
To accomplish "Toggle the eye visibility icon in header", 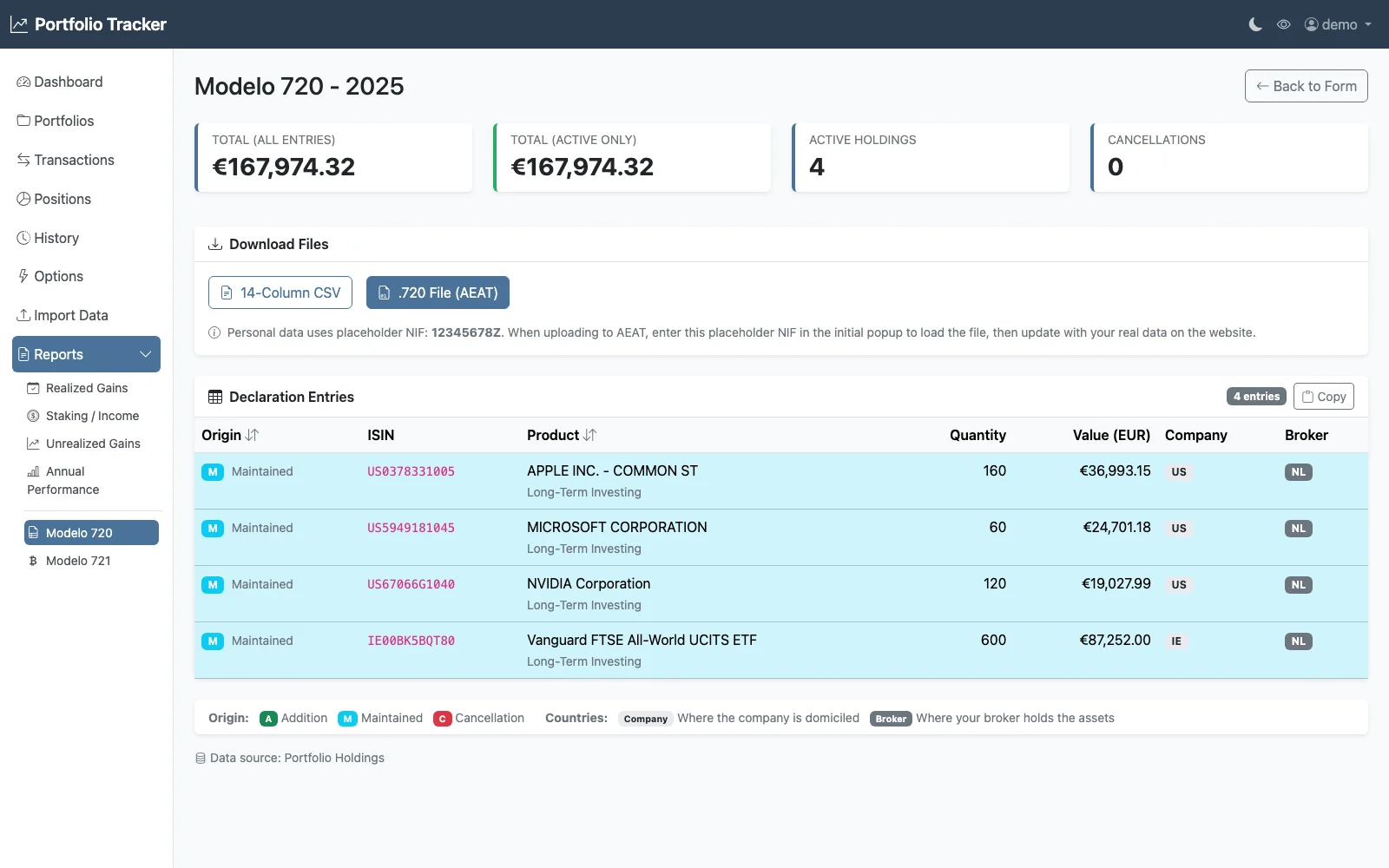I will (x=1284, y=24).
